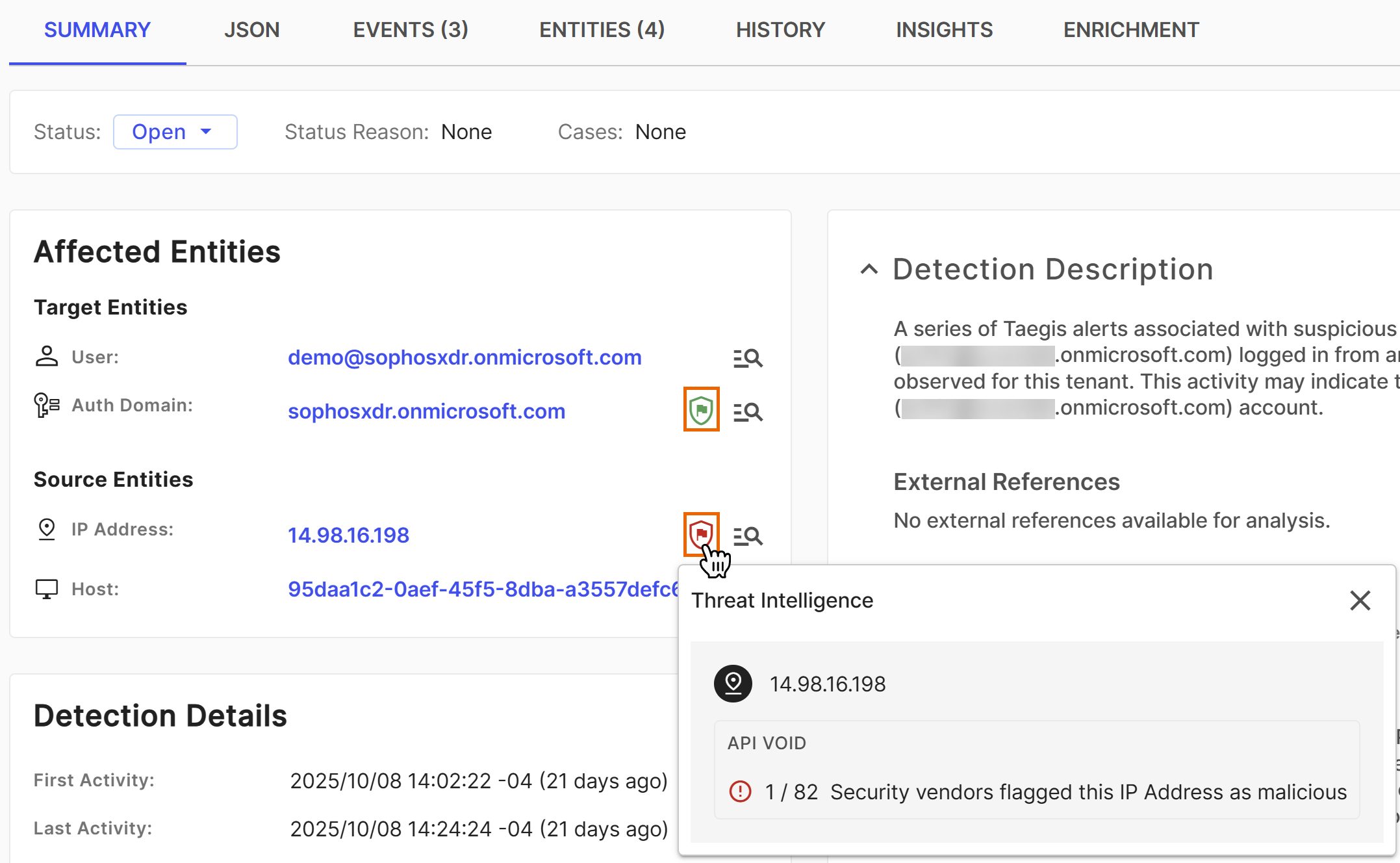The width and height of the screenshot is (1400, 863).
Task: Click the Status Reason None value
Action: pos(466,132)
